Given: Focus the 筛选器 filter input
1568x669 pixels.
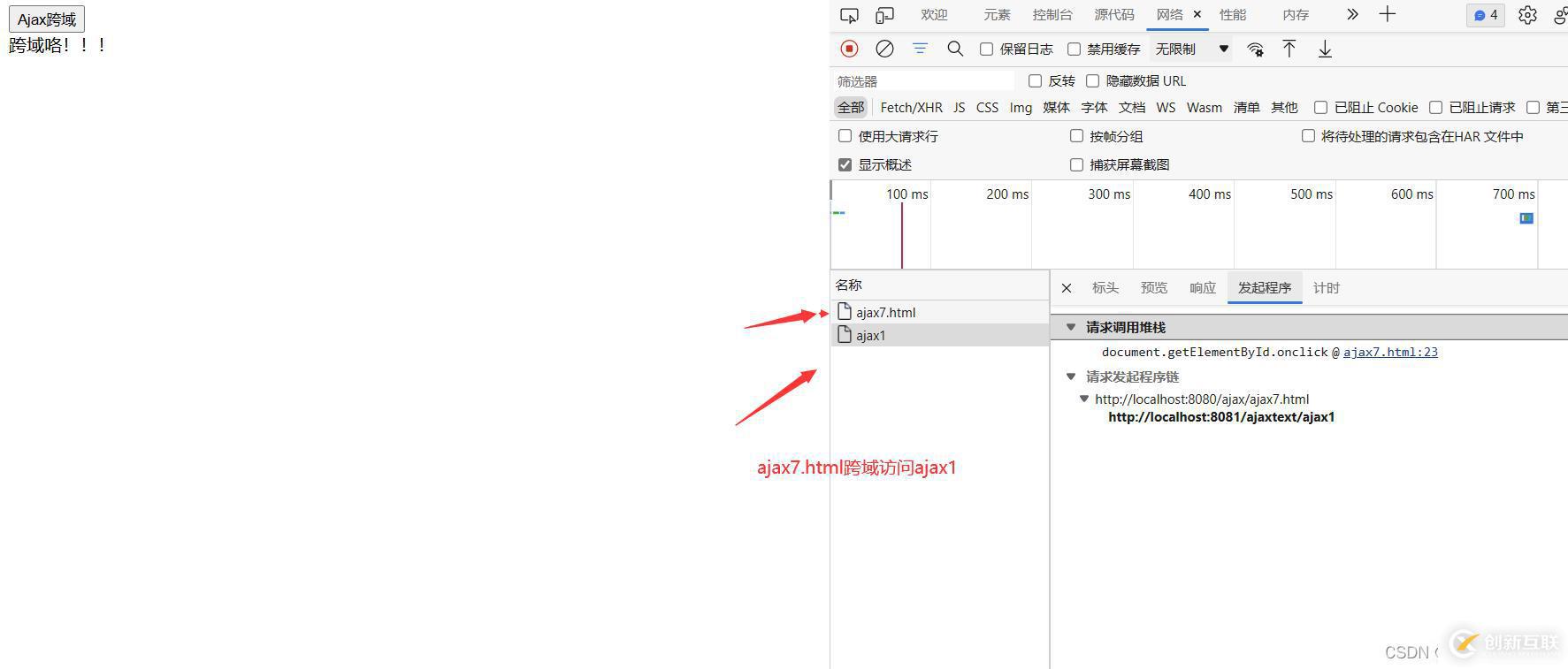Looking at the screenshot, I should point(924,81).
